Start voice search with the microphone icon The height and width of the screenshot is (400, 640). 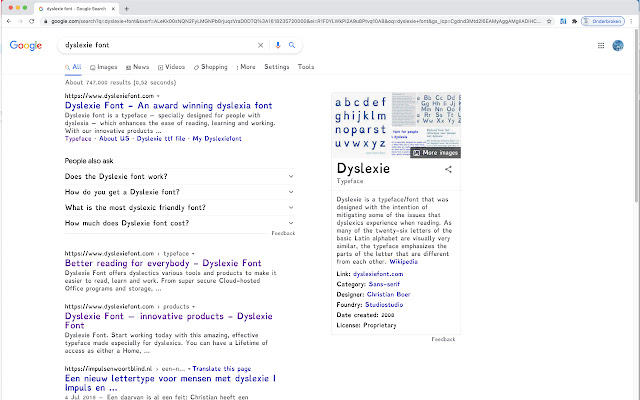[278, 45]
